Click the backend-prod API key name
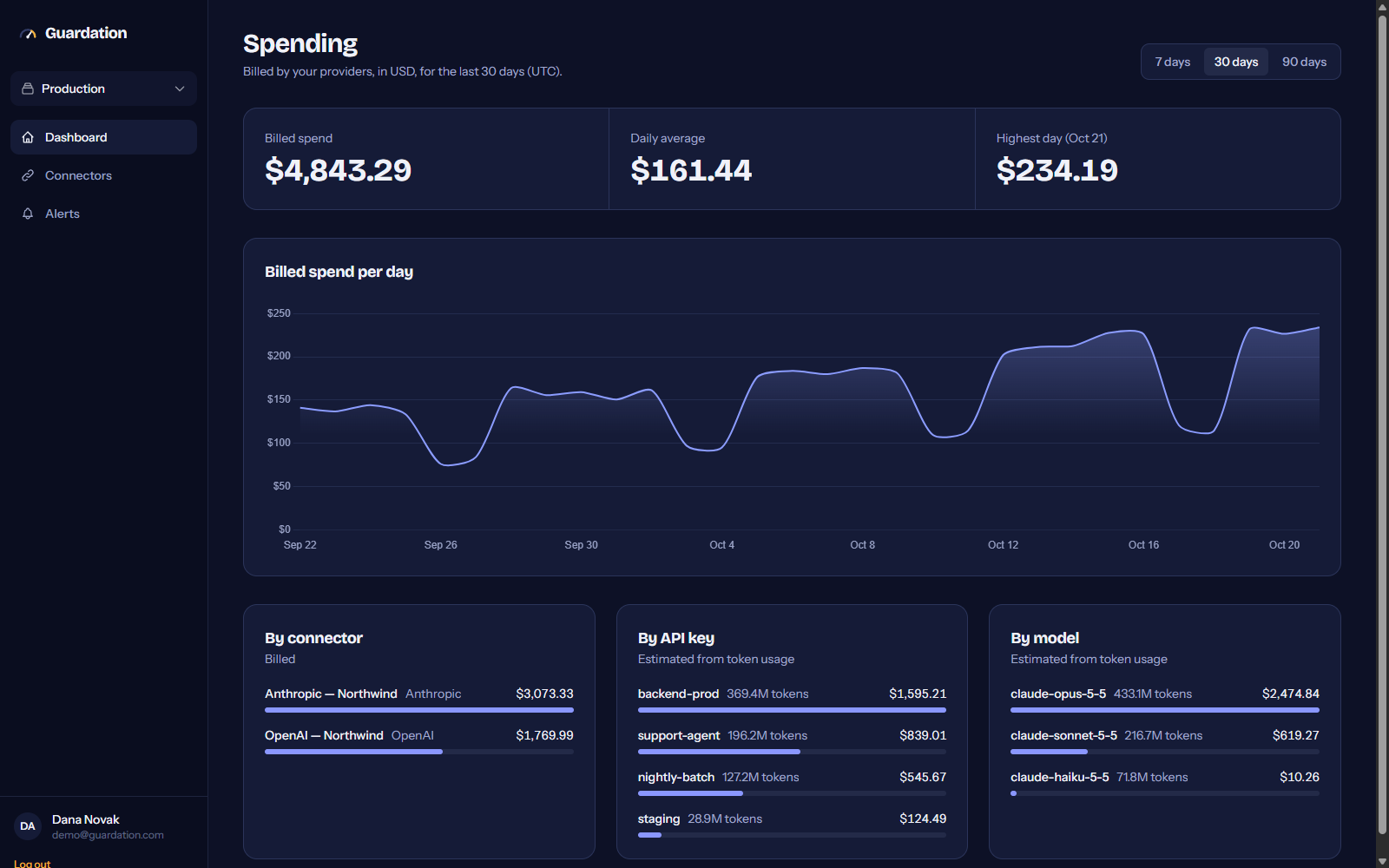Screen dimensions: 1389x868 tap(678, 694)
